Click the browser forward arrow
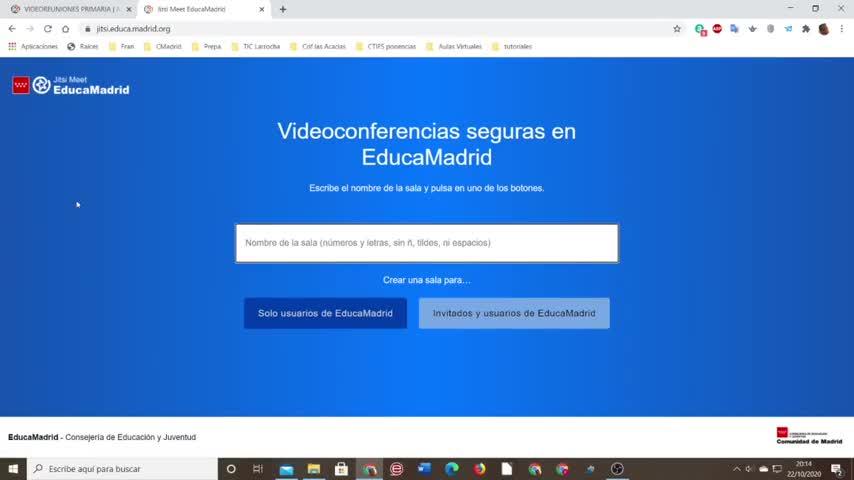Screen dimensions: 854x480 point(30,29)
